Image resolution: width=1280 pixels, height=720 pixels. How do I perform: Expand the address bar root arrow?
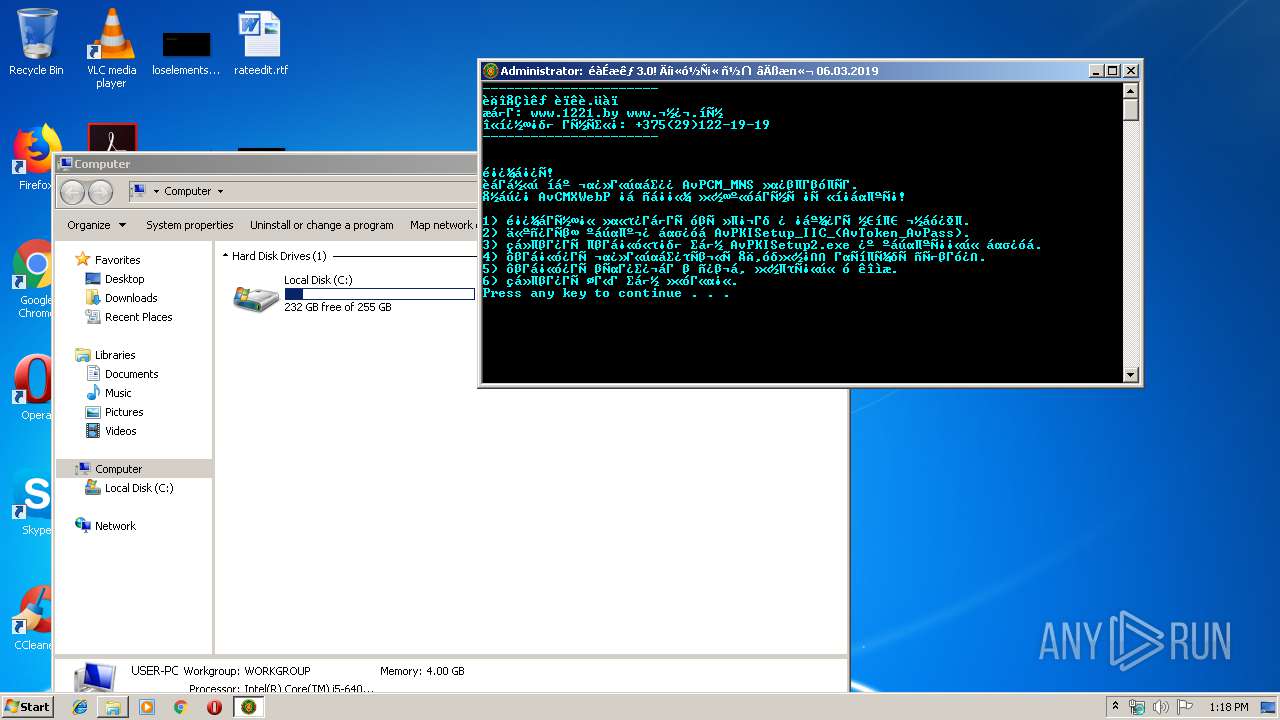click(156, 191)
